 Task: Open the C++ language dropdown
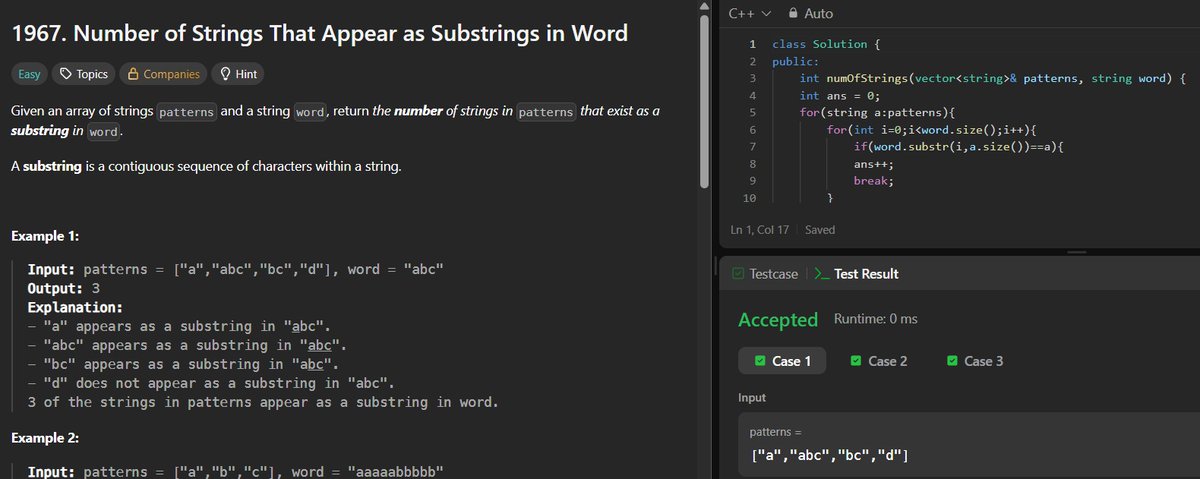(749, 13)
